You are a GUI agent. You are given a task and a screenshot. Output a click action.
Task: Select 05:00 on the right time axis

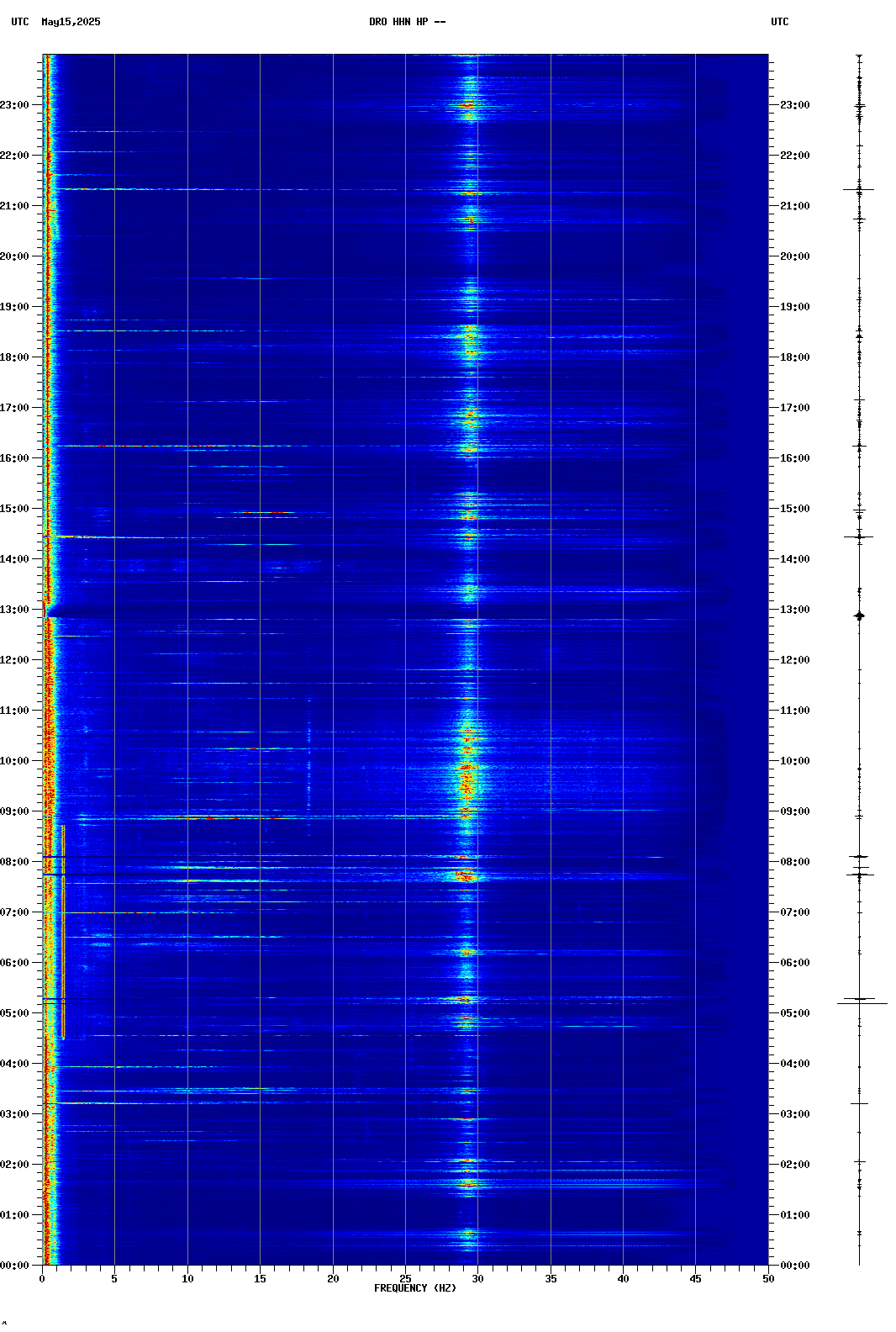(795, 1013)
